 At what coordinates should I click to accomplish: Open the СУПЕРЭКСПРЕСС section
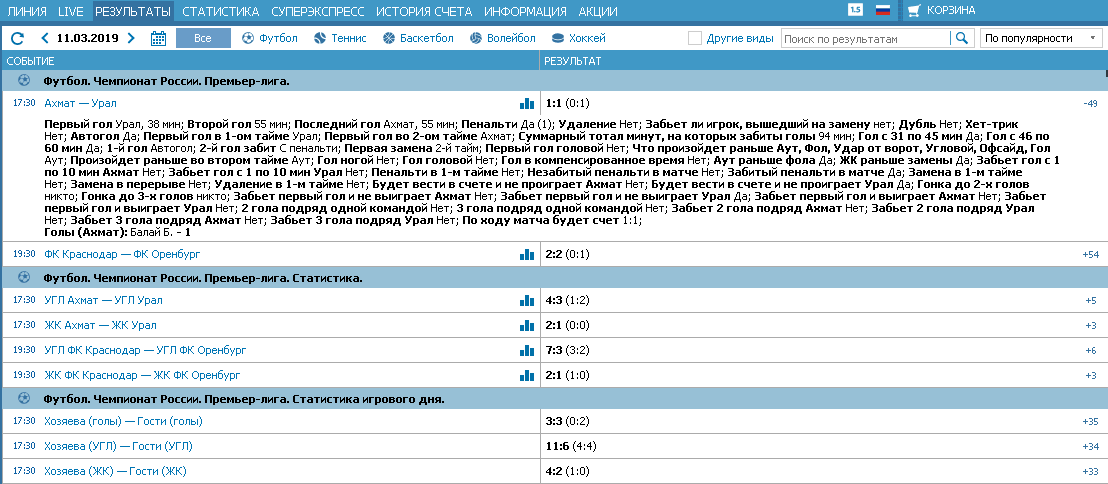click(x=318, y=11)
